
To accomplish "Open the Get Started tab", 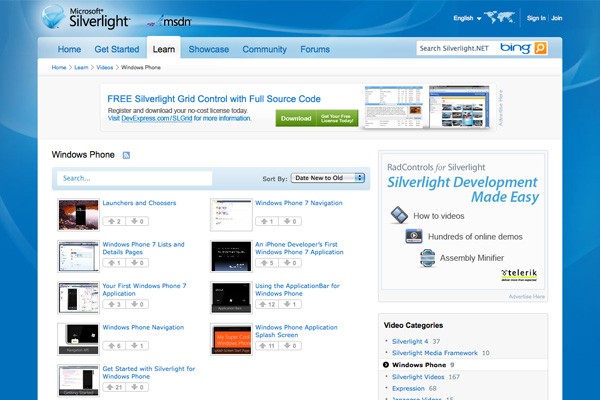I will point(117,49).
